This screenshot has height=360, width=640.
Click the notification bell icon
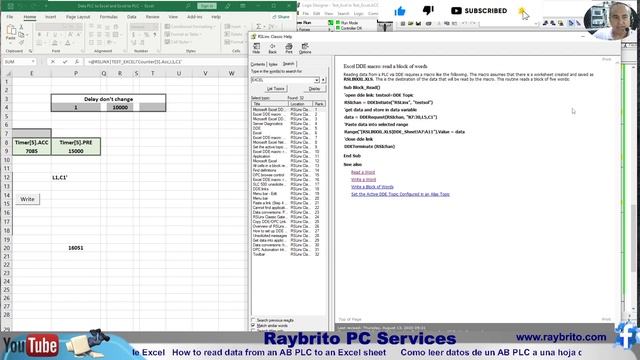[x=522, y=11]
